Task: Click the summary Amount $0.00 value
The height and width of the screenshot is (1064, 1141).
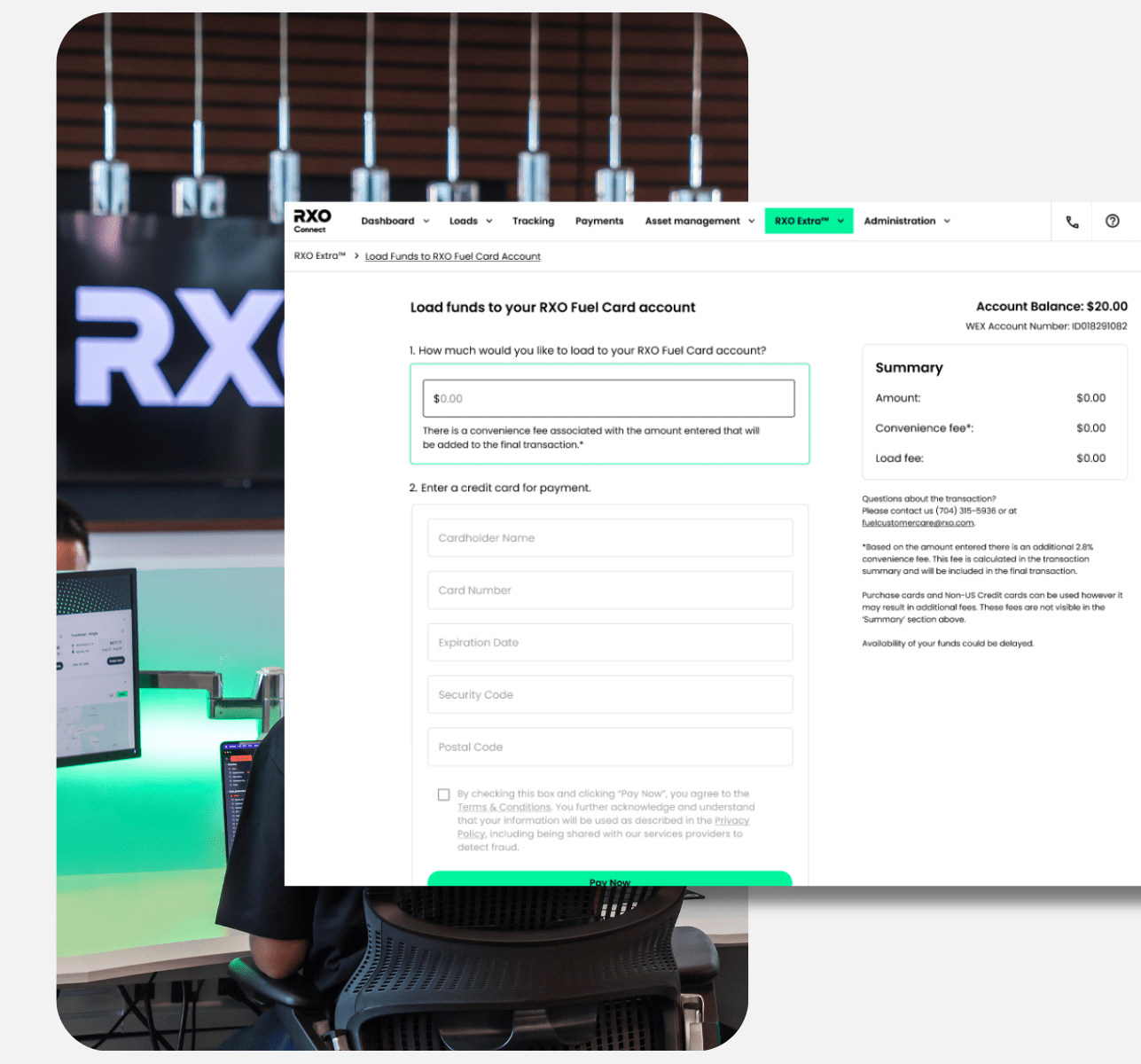Action: (1091, 398)
